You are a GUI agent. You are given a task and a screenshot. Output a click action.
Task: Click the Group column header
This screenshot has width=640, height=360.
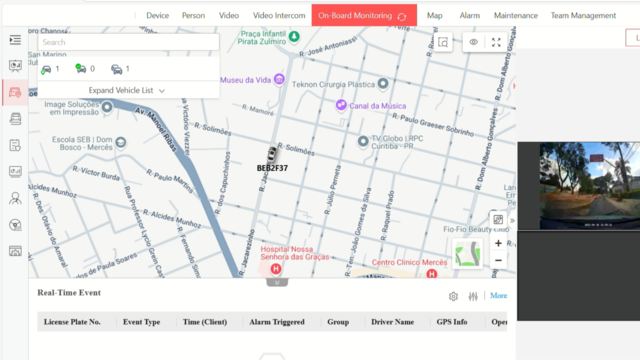[x=338, y=322]
